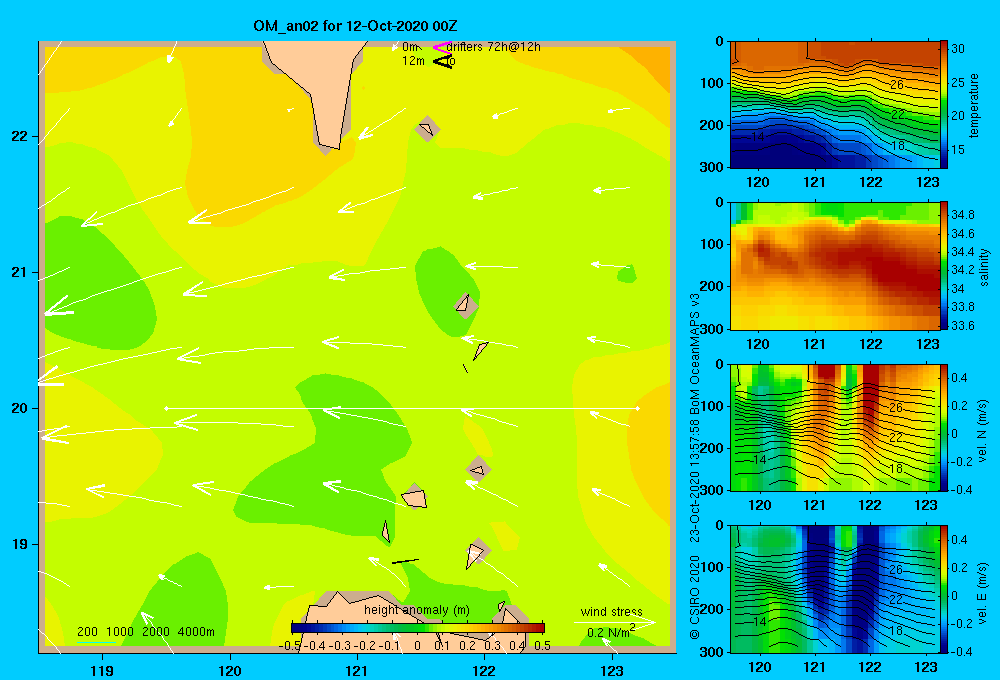This screenshot has width=1000, height=680.
Task: Select the 'vel. N (m/s)' axis label
Action: tap(982, 431)
